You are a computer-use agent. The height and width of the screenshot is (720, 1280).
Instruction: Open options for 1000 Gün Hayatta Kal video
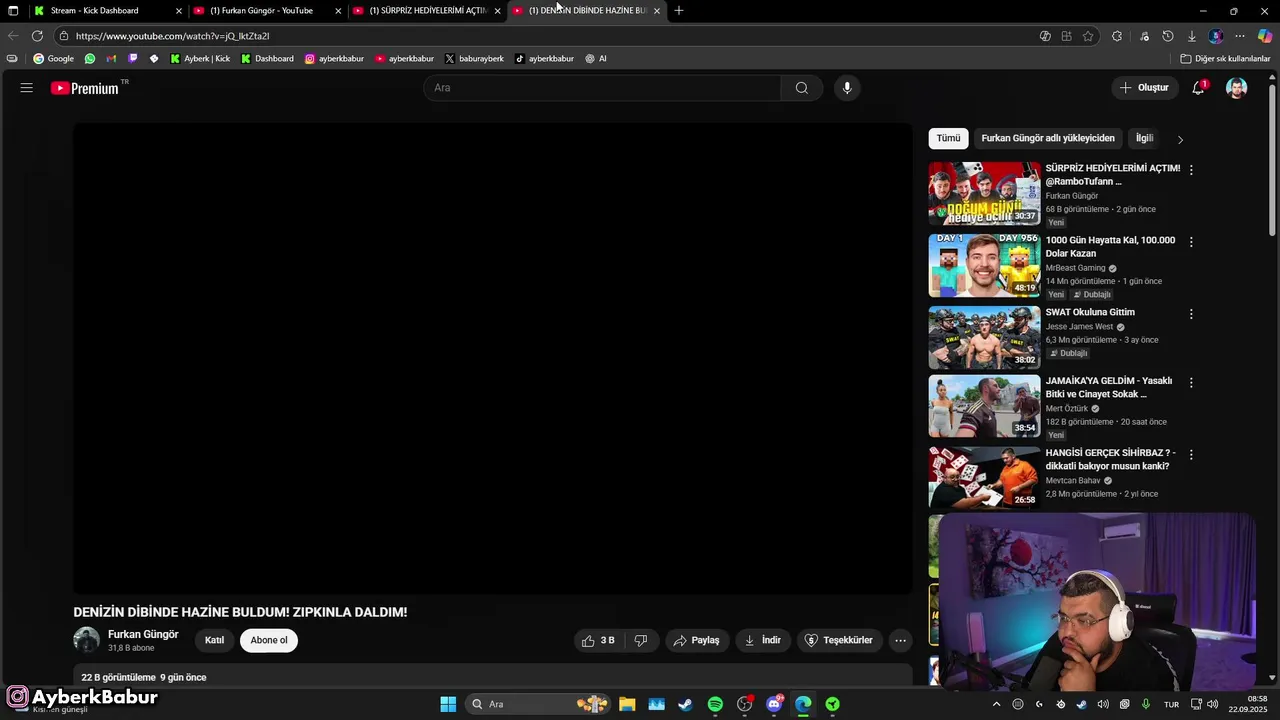pyautogui.click(x=1191, y=242)
